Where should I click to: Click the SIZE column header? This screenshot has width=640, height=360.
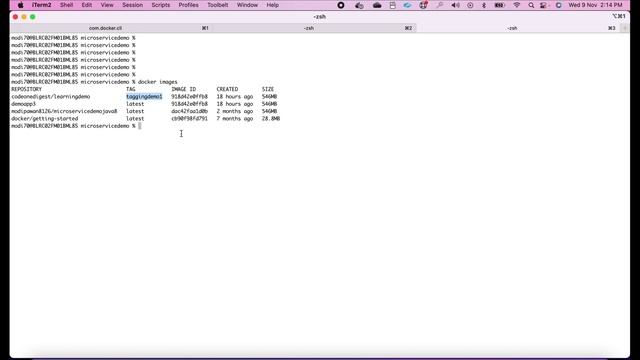[x=268, y=89]
